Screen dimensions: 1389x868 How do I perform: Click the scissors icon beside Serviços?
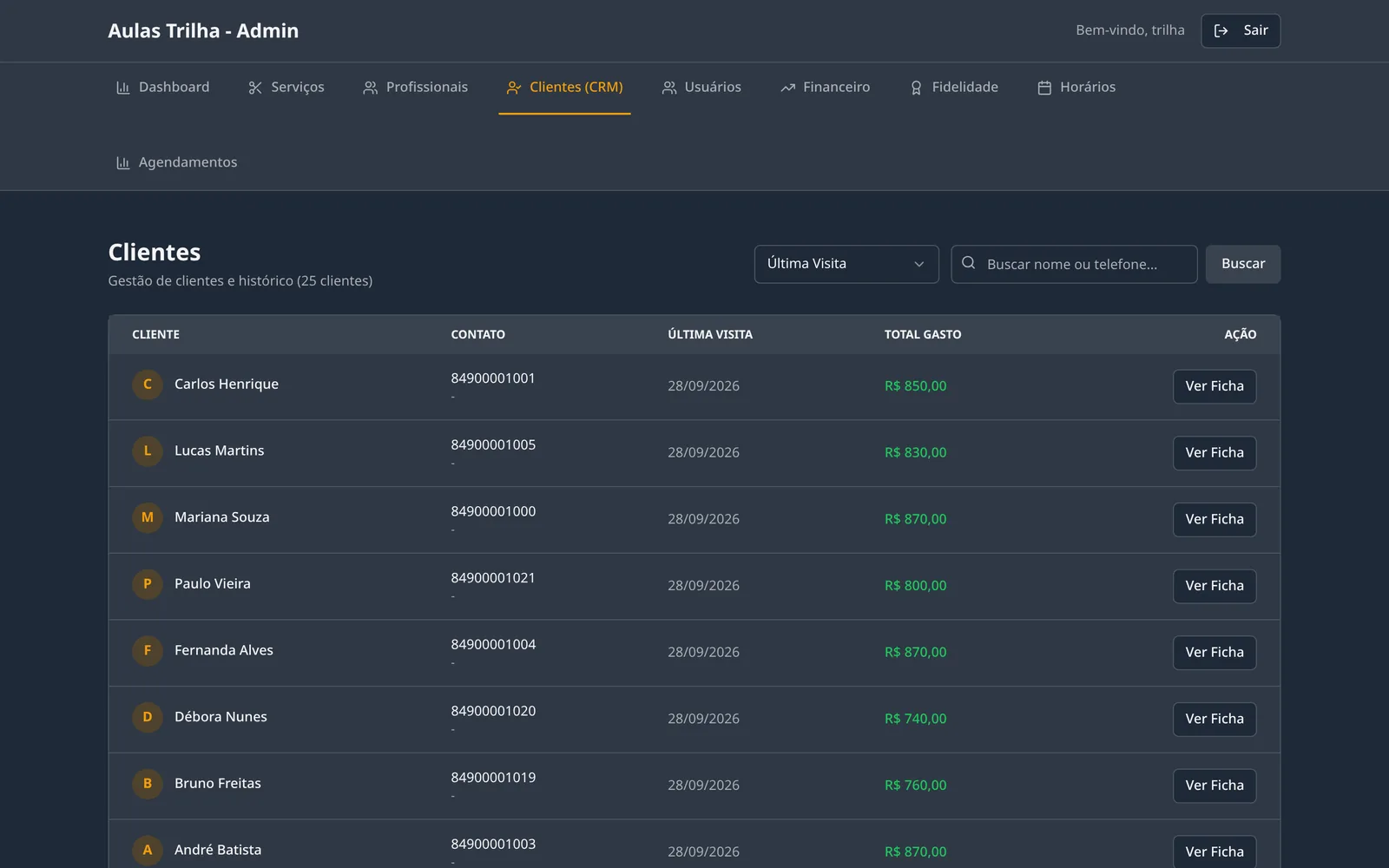255,88
